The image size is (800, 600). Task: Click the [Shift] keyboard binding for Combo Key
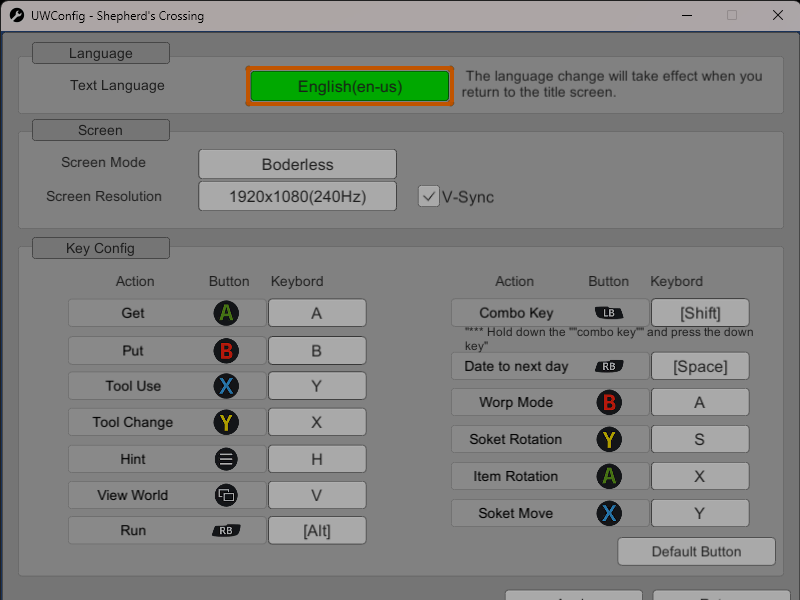pyautogui.click(x=700, y=312)
